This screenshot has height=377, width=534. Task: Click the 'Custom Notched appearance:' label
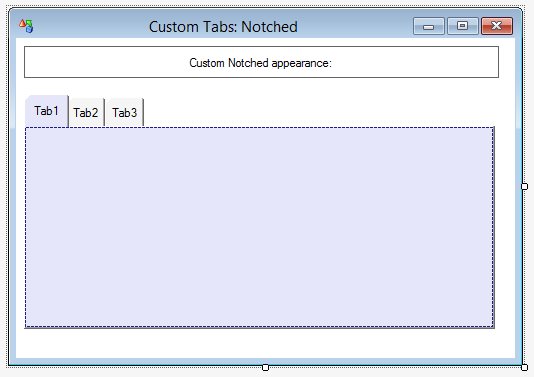(261, 62)
